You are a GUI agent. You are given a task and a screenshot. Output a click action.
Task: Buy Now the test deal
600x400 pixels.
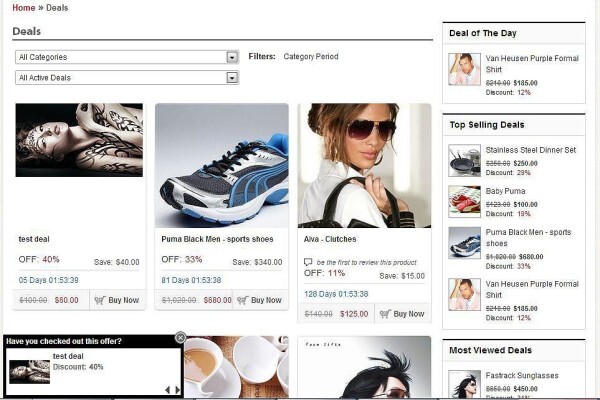point(117,300)
